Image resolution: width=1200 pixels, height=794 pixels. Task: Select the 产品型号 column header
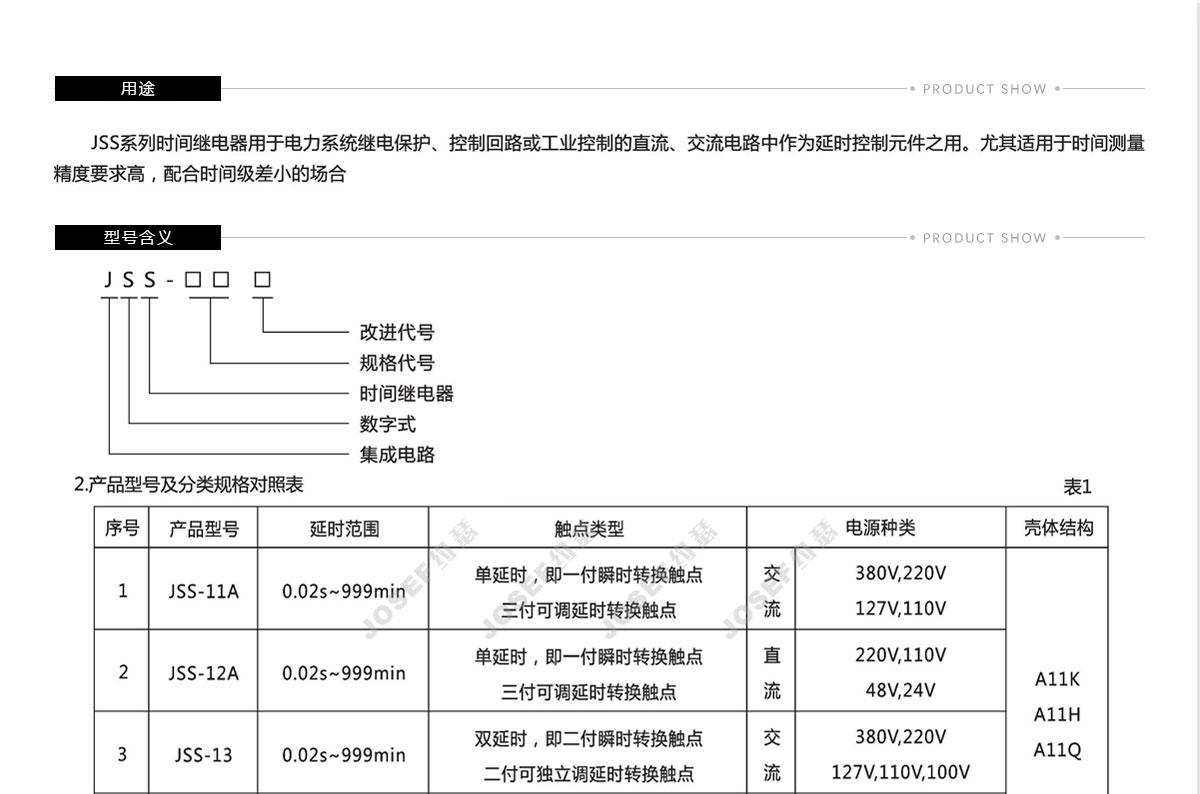click(x=204, y=529)
